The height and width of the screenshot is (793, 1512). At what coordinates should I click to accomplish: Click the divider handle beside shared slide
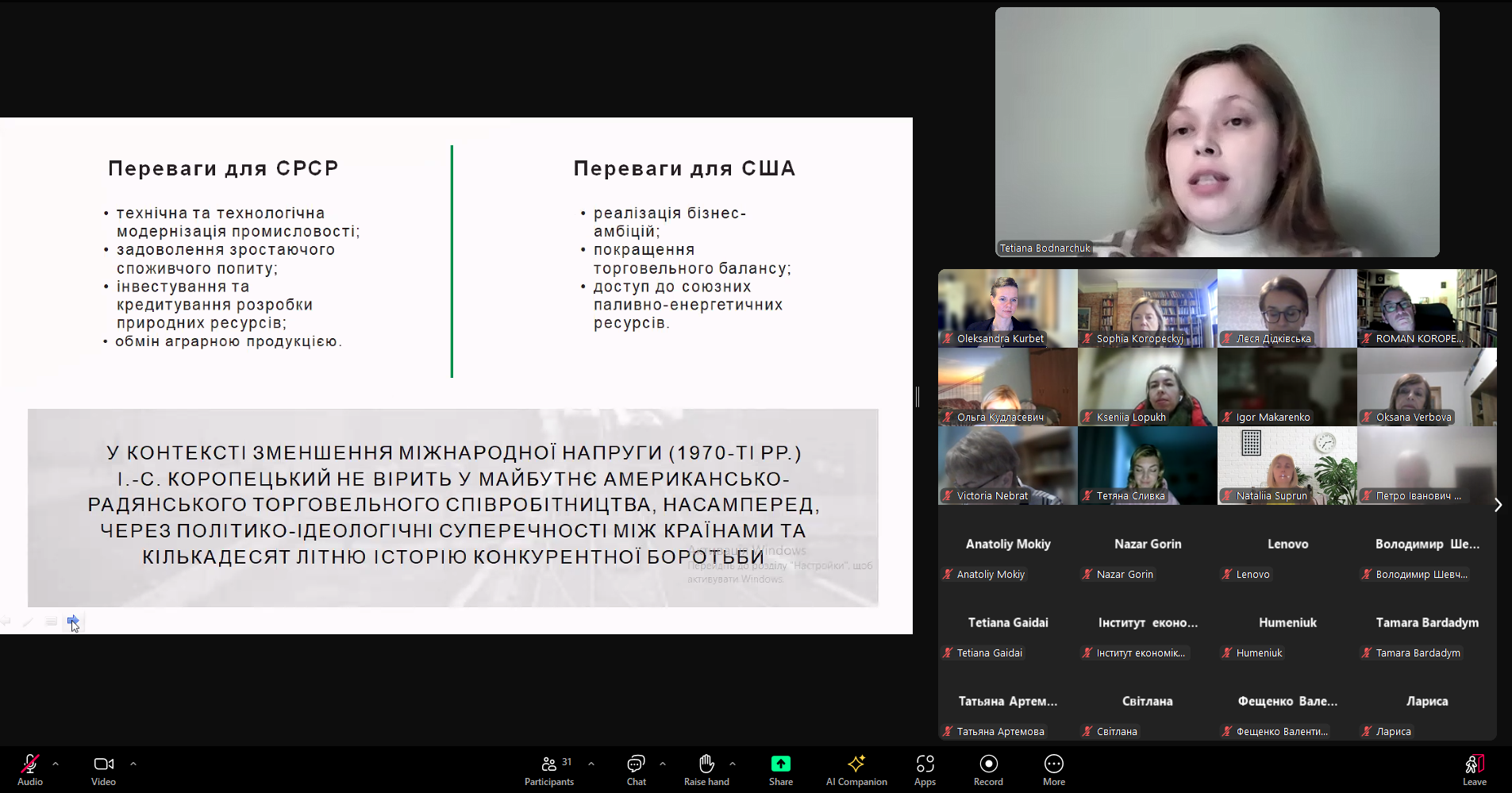coord(918,396)
